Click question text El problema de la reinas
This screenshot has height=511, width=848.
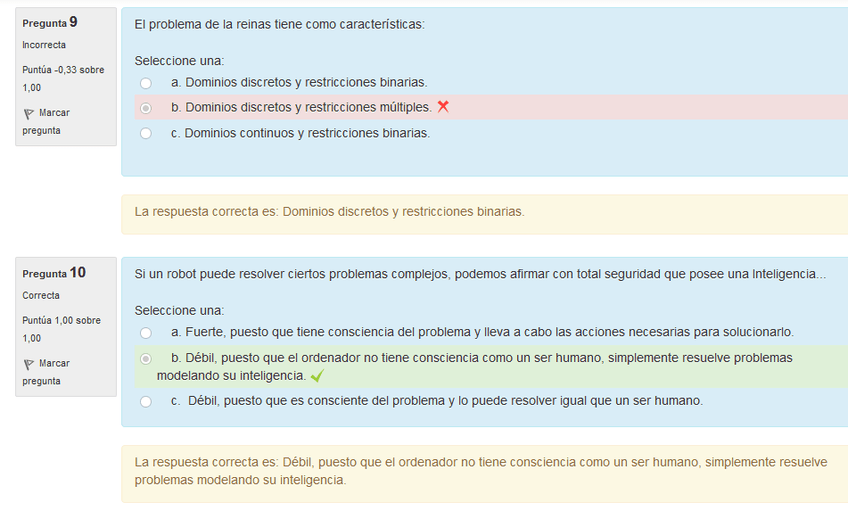(x=280, y=24)
